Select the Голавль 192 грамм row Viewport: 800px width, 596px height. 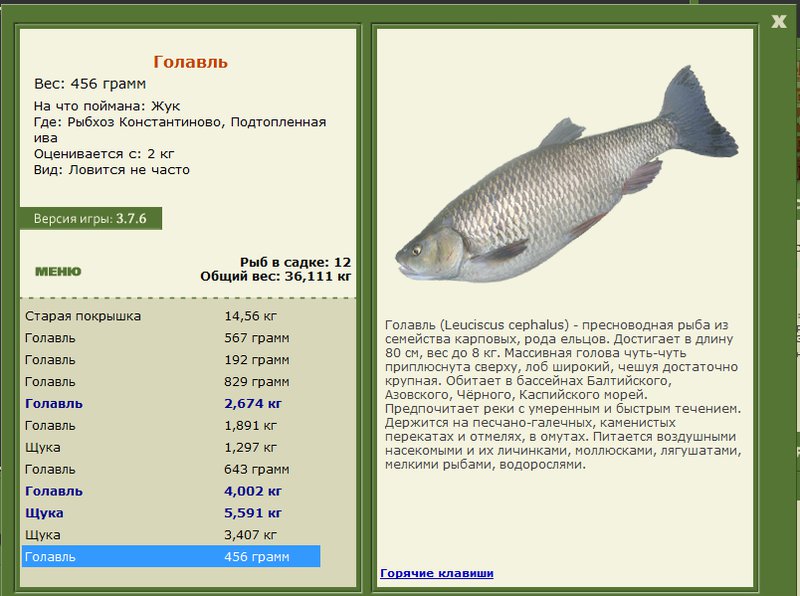(x=171, y=360)
